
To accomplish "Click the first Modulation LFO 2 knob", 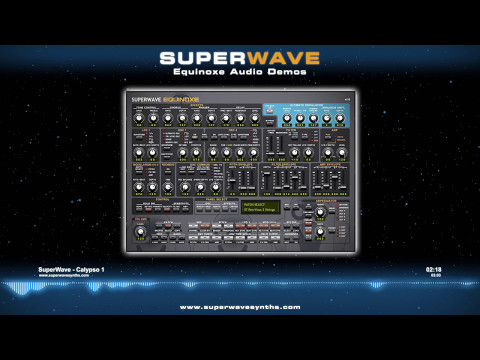I will tap(139, 187).
